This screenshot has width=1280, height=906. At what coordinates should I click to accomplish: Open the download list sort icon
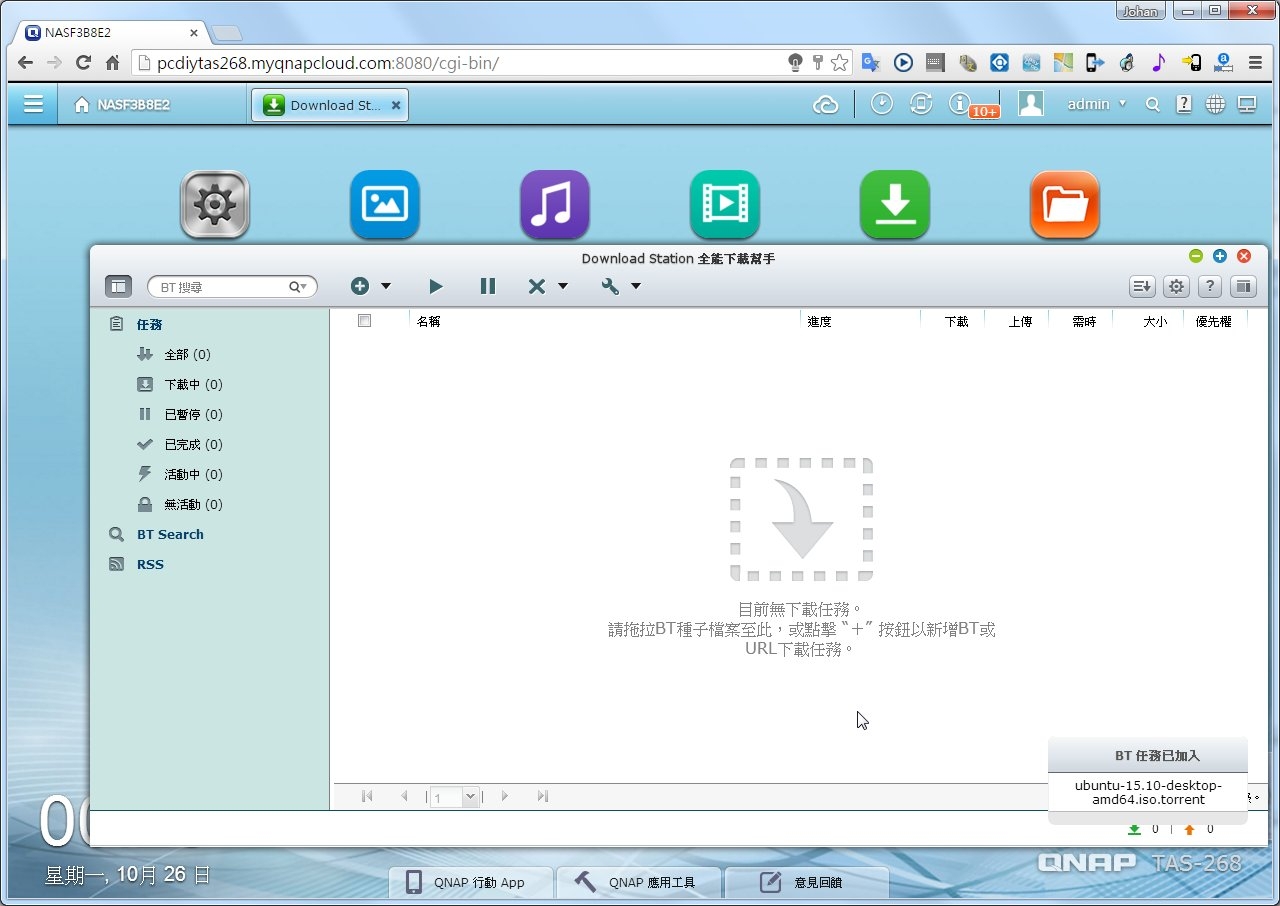click(1142, 287)
